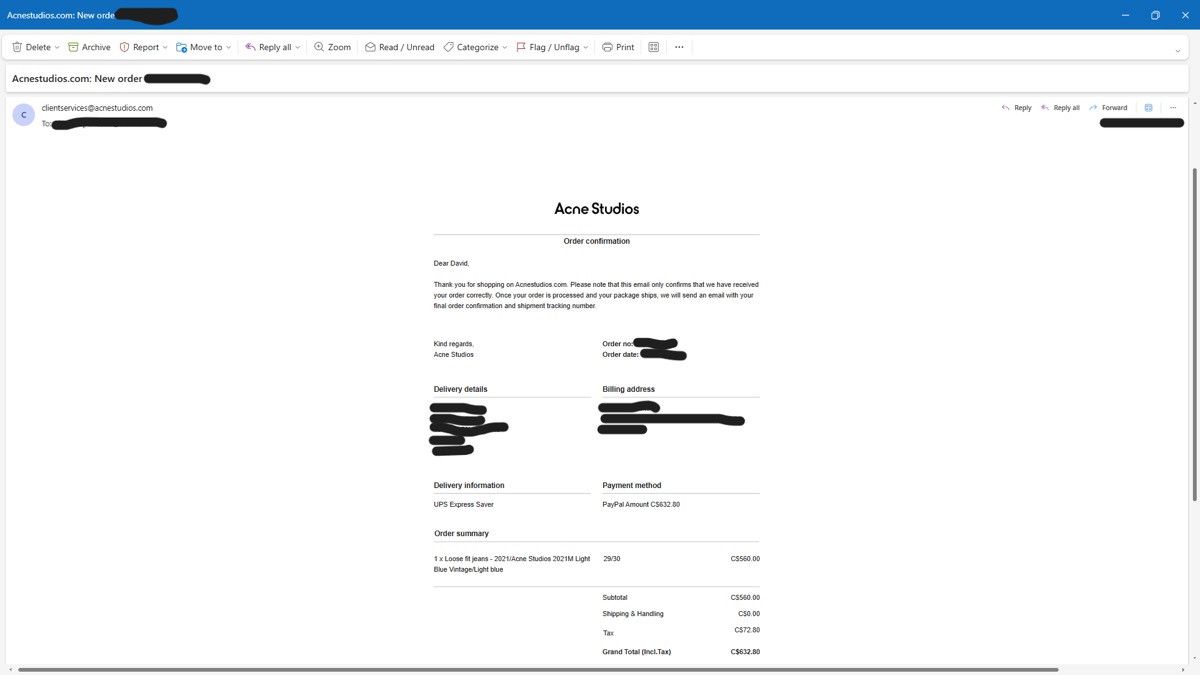The height and width of the screenshot is (675, 1200).
Task: Delete this email with the trash button
Action: [31, 47]
